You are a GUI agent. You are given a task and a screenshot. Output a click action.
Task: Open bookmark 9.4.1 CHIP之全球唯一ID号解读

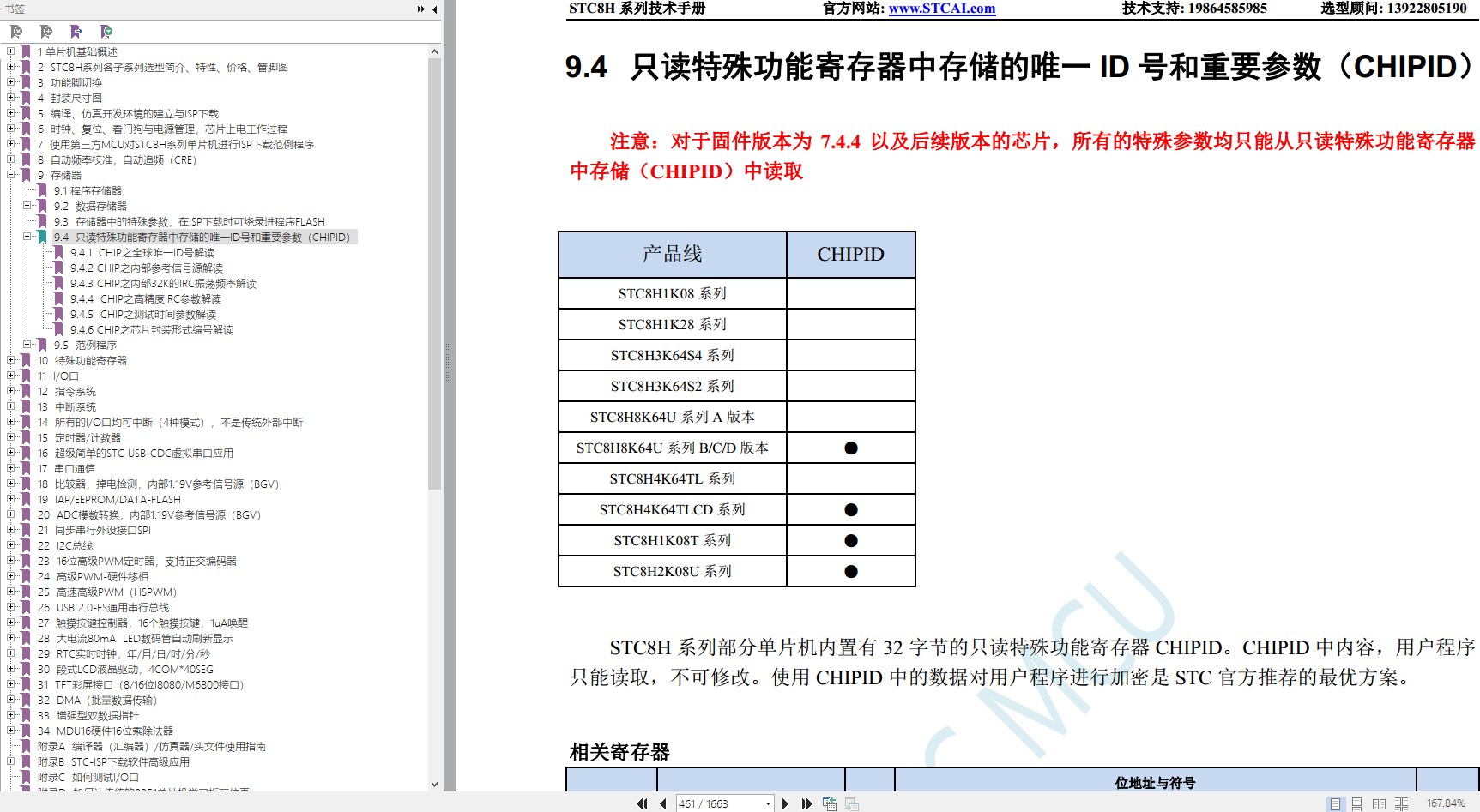[142, 252]
